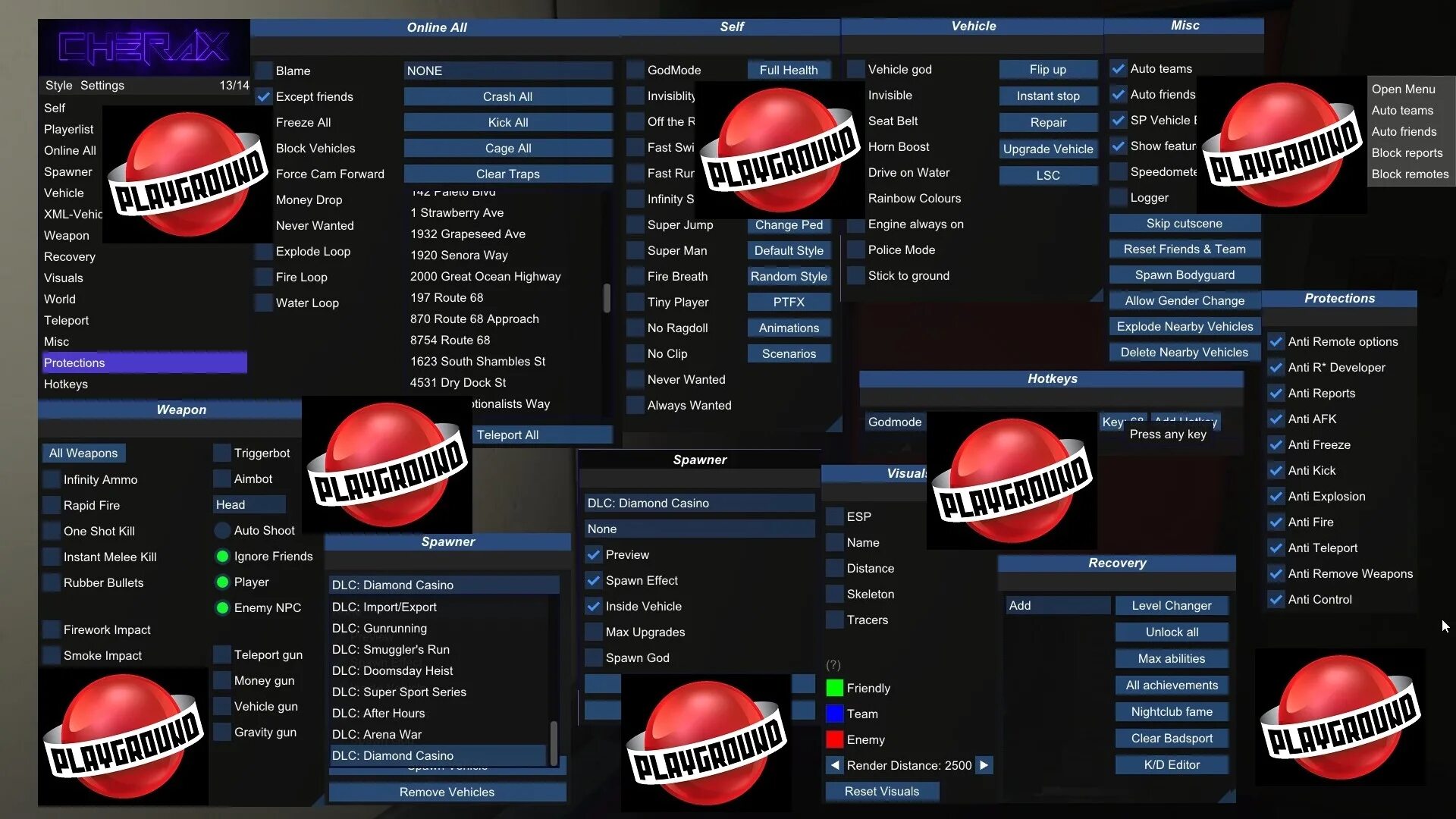
Task: Toggle Preview checkbox in Spawner
Action: [594, 554]
